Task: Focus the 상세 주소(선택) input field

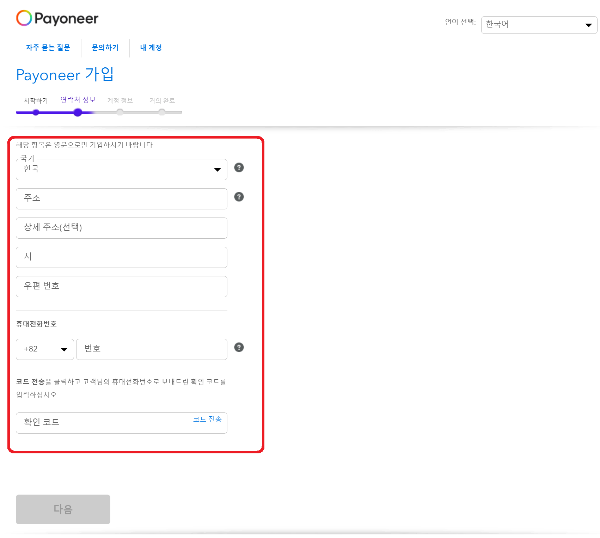Action: pyautogui.click(x=122, y=228)
